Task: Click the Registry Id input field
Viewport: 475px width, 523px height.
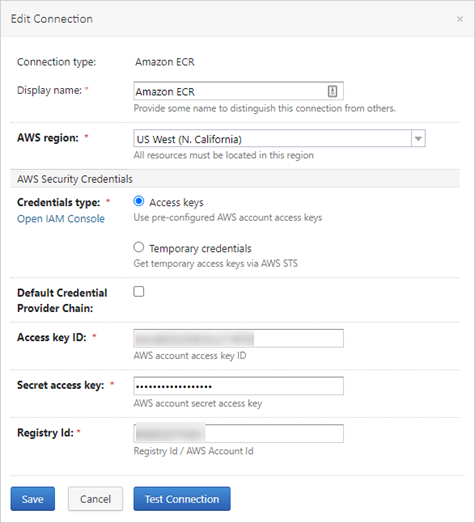Action: (x=238, y=433)
